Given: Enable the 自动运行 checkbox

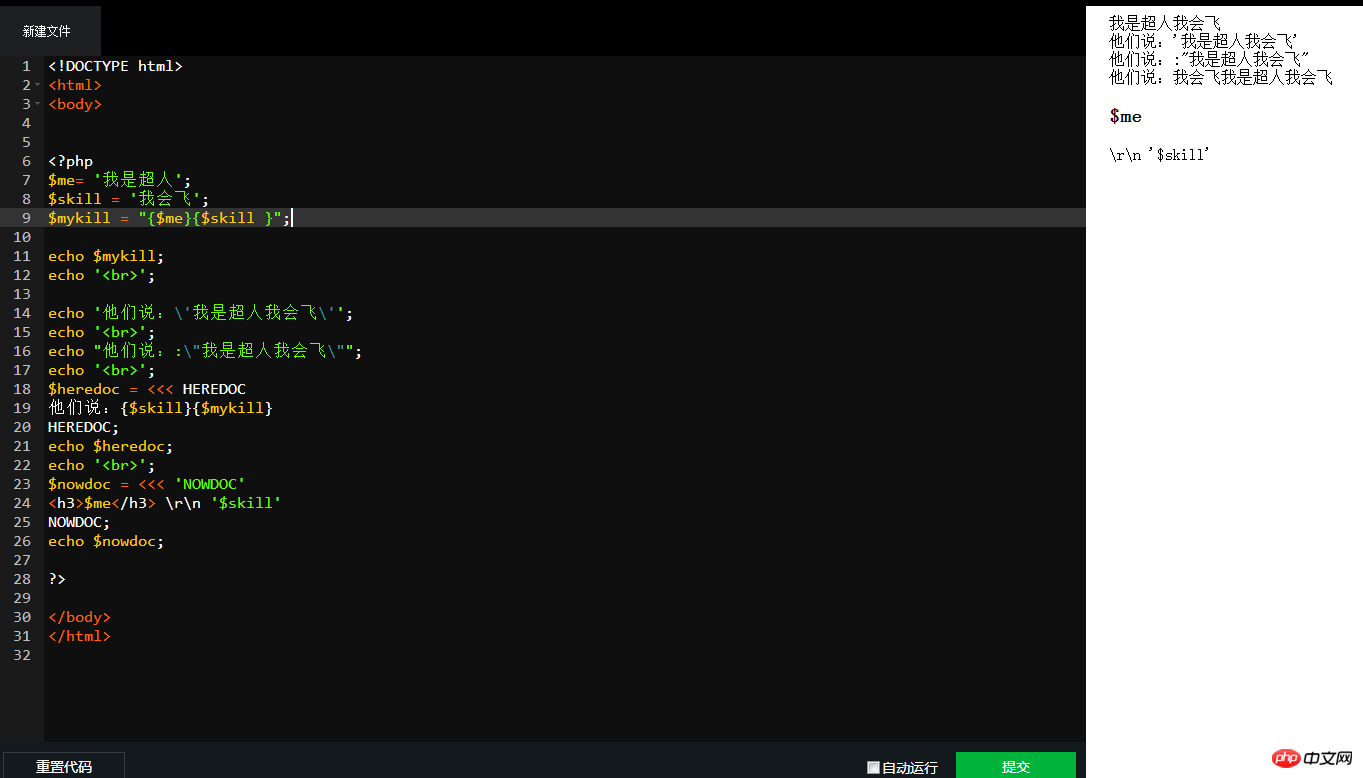Looking at the screenshot, I should coord(873,768).
